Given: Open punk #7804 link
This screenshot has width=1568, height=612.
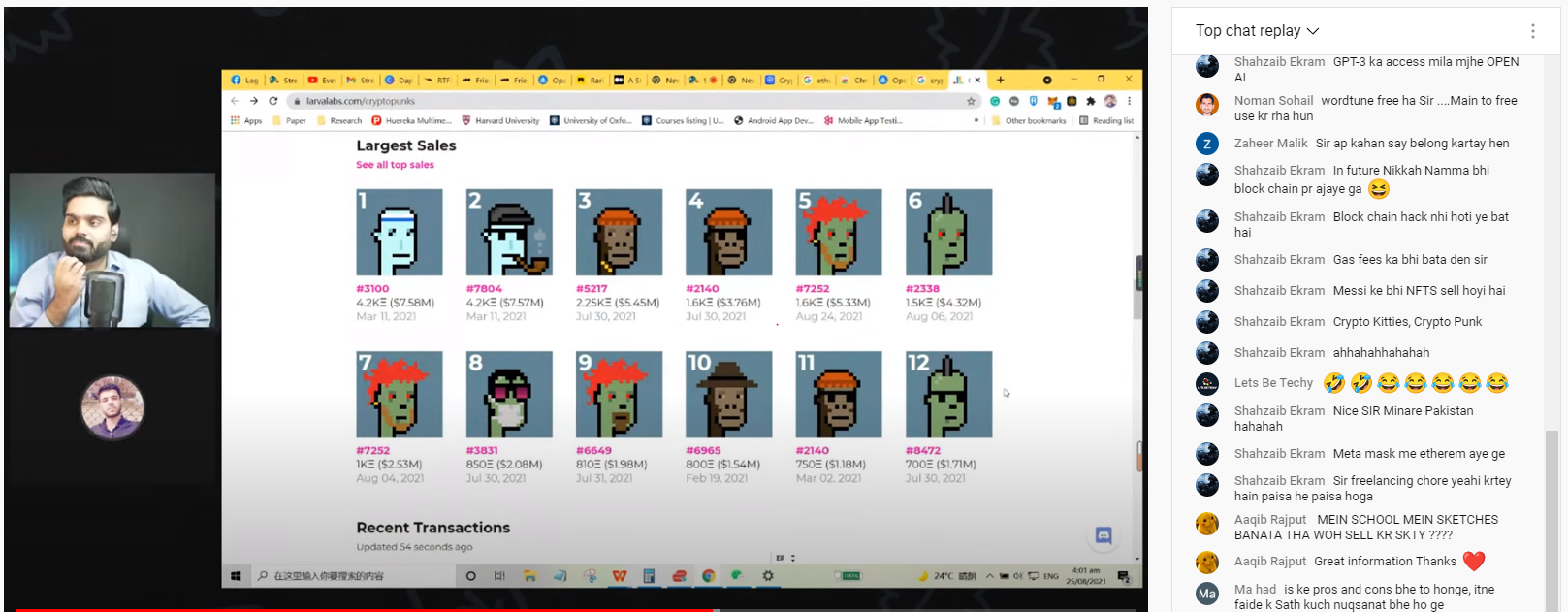Looking at the screenshot, I should coord(484,289).
